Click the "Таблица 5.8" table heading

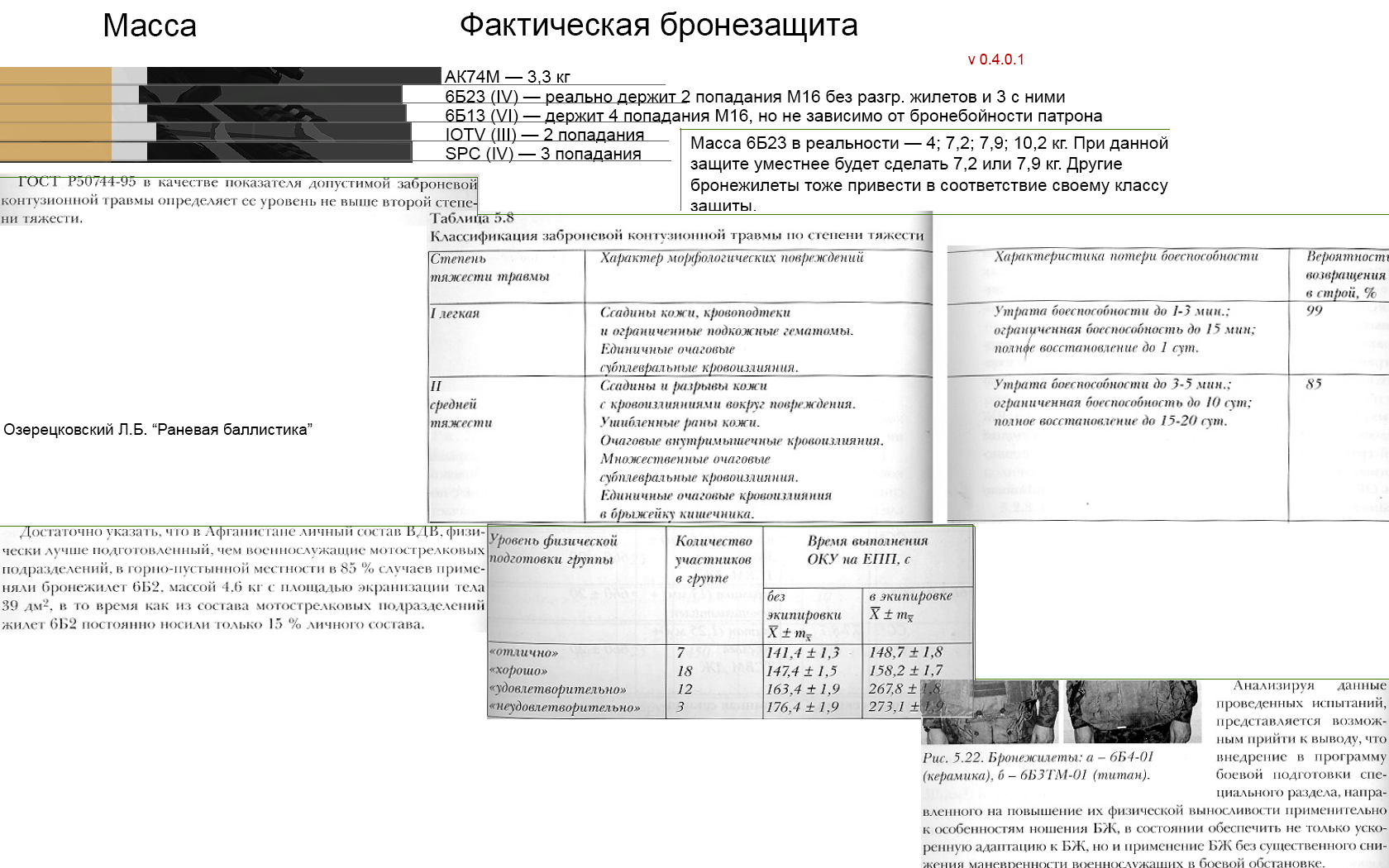(472, 218)
